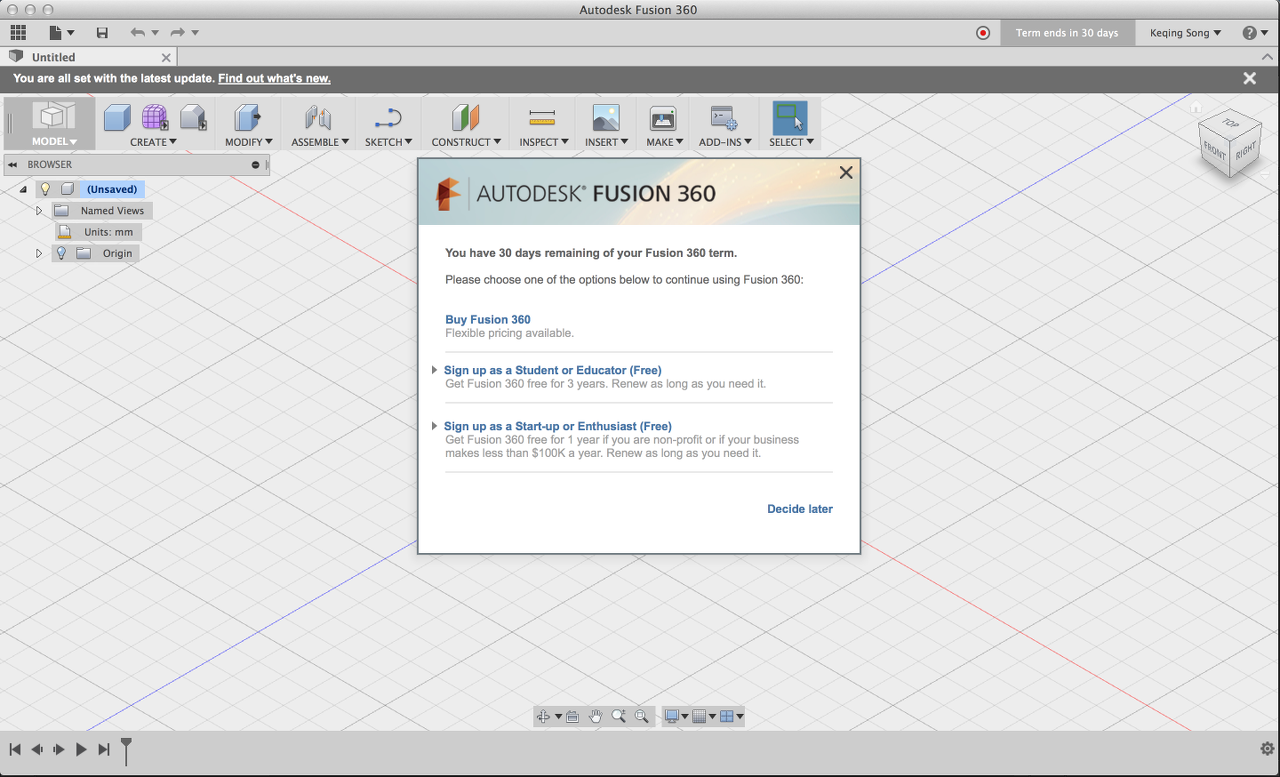The width and height of the screenshot is (1280, 777).
Task: Collapse the Browser panel with double arrows
Action: (13, 165)
